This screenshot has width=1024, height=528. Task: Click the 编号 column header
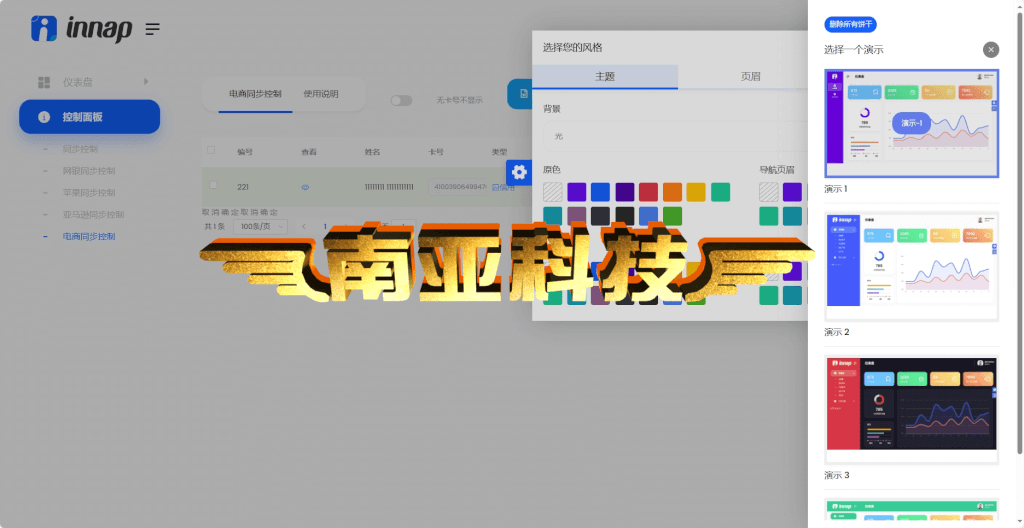[x=245, y=152]
